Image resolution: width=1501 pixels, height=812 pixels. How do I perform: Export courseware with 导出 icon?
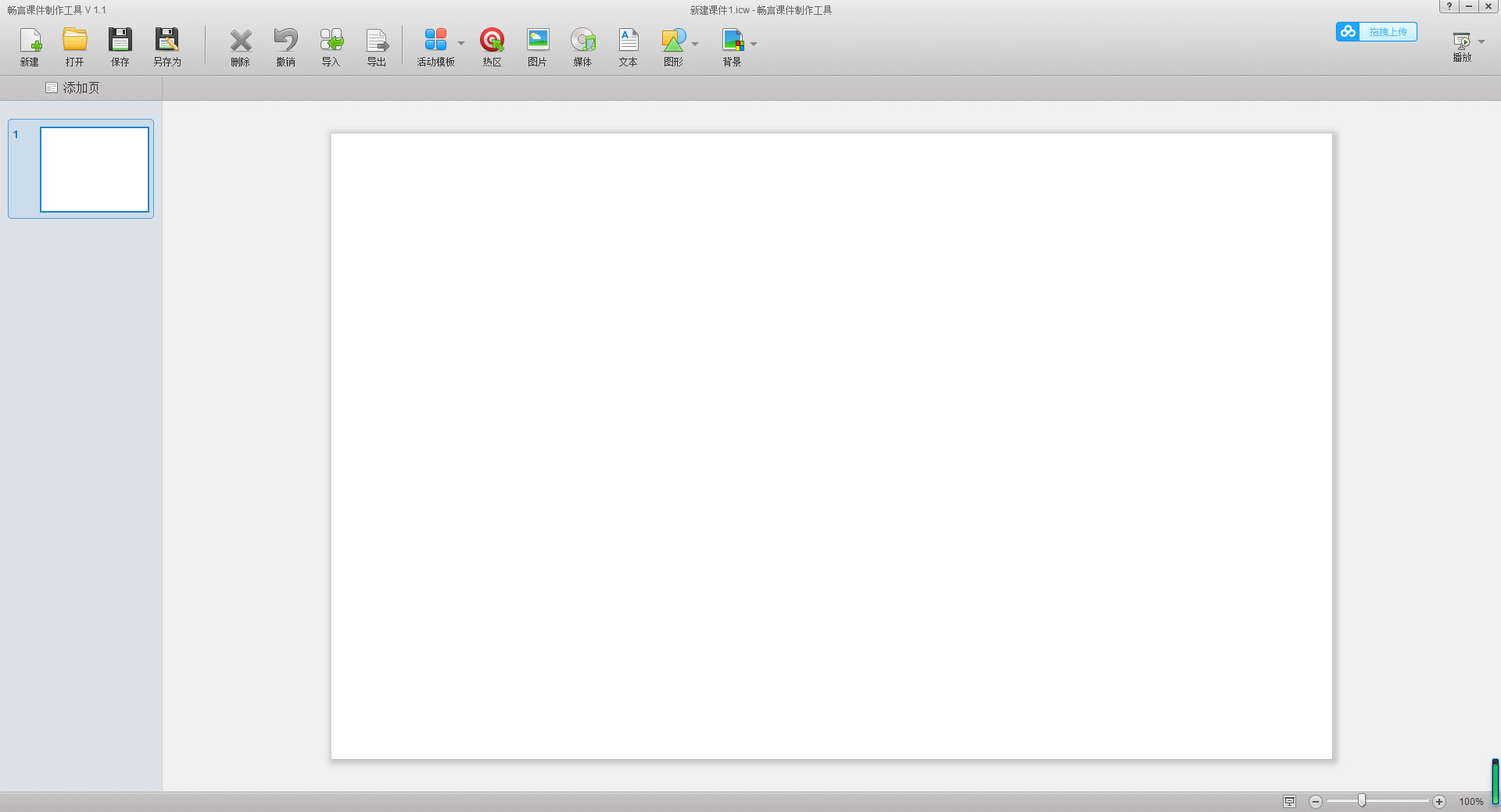(x=377, y=47)
